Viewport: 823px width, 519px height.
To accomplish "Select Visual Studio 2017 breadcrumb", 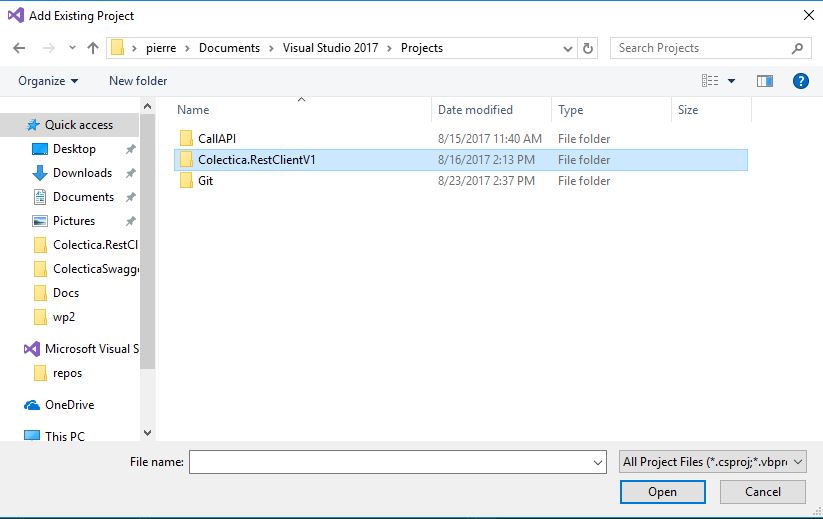I will pyautogui.click(x=330, y=48).
